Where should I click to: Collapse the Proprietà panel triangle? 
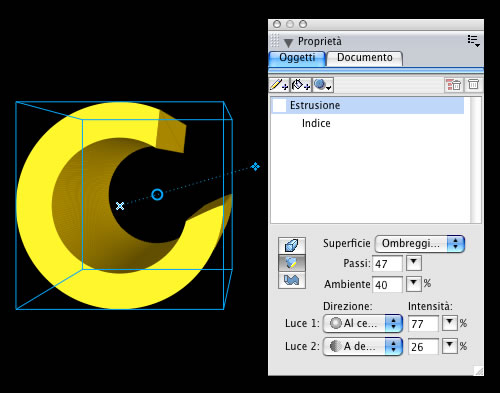pos(288,42)
